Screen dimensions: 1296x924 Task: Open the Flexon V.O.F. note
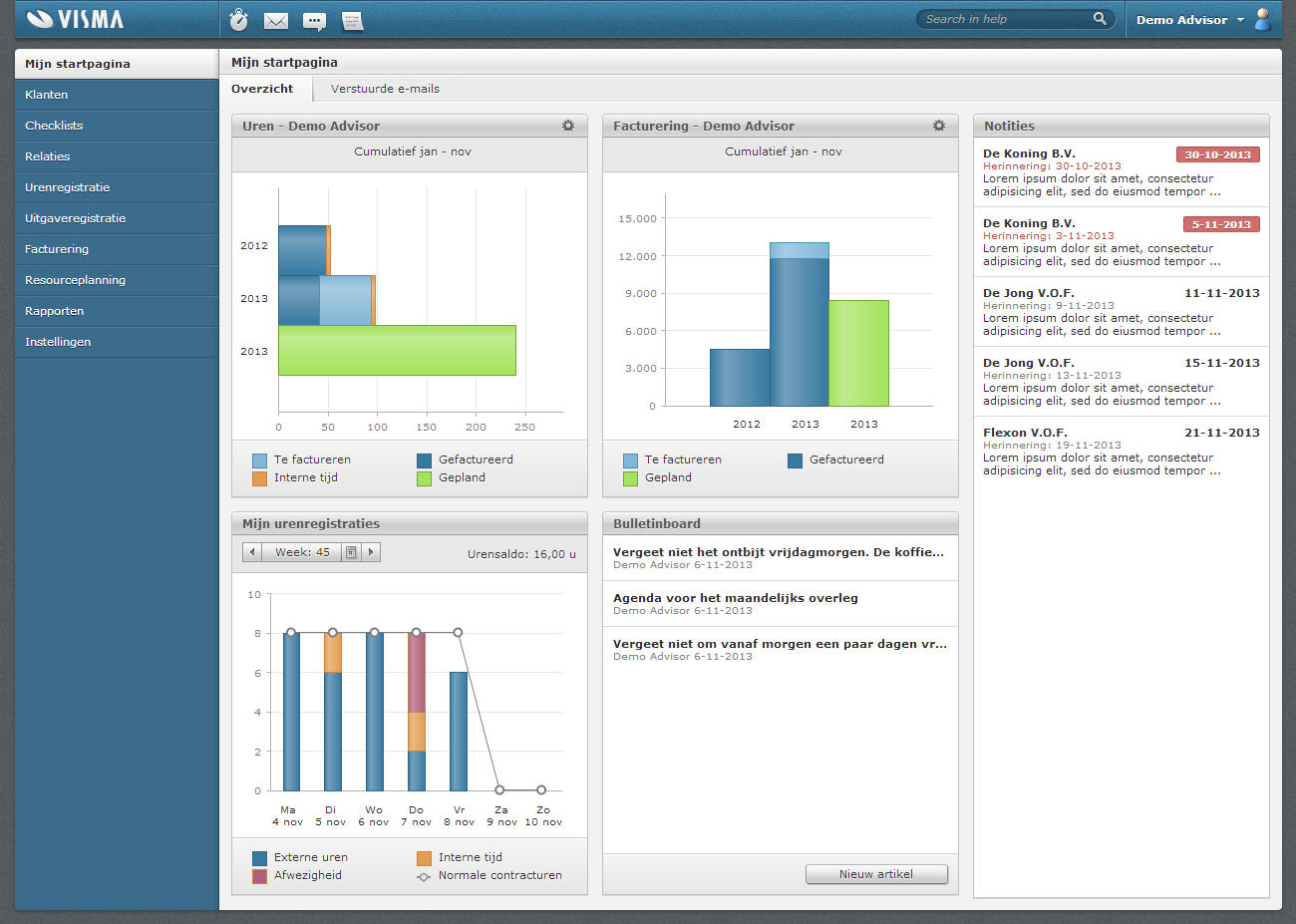pos(1121,451)
